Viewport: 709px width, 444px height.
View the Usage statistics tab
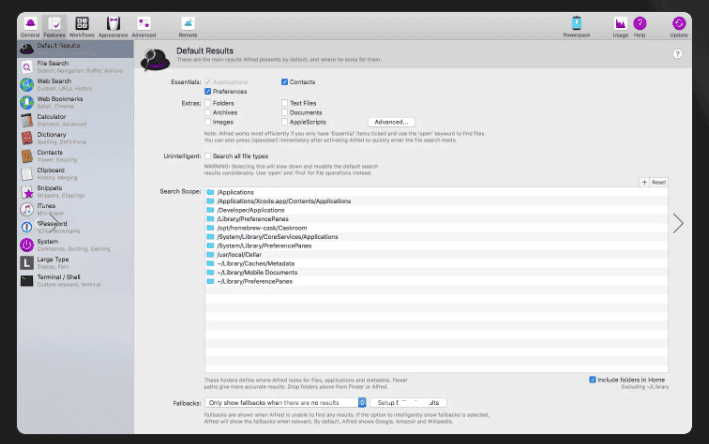(x=620, y=27)
